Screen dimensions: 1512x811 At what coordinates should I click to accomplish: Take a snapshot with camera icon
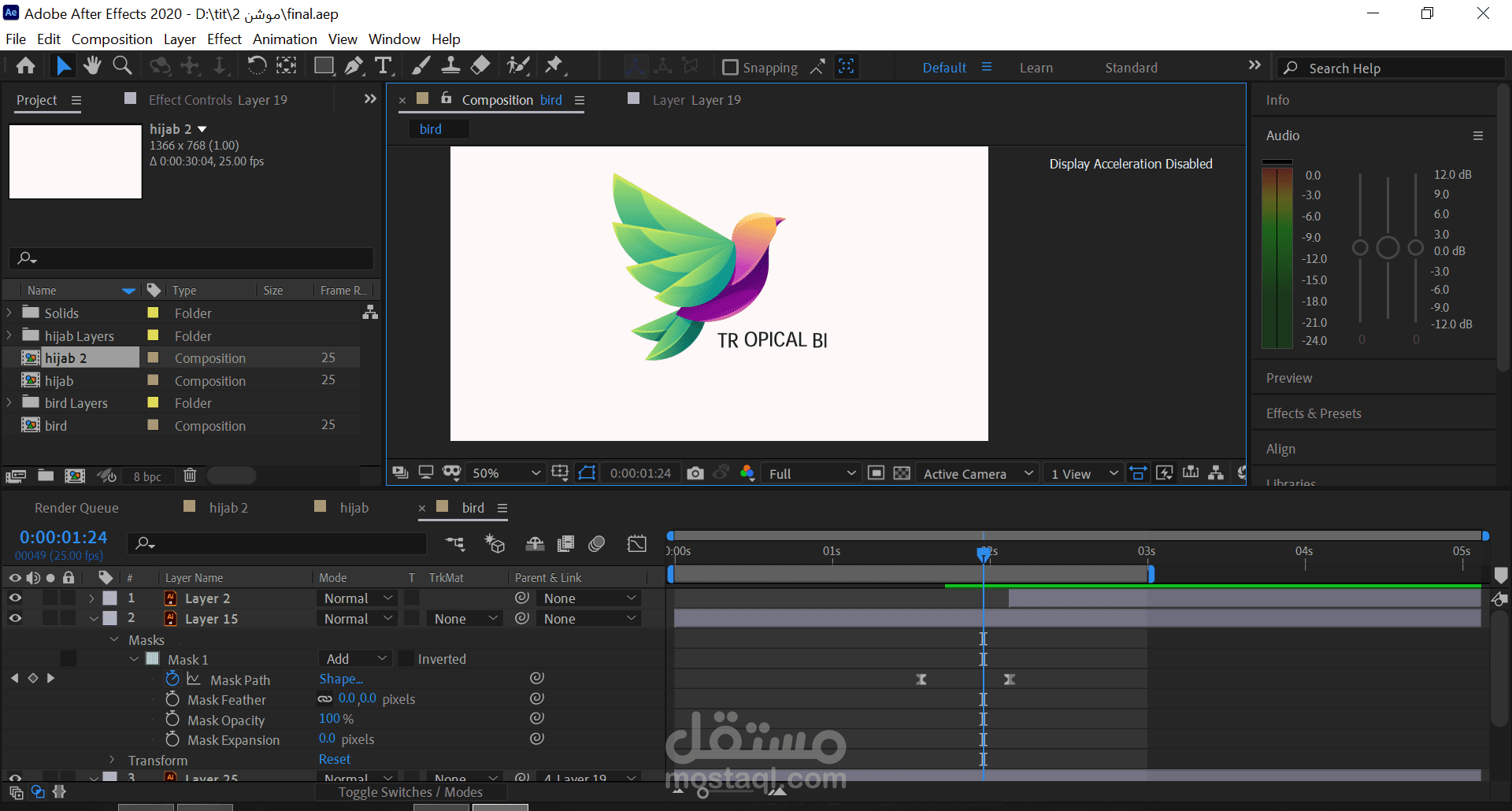tap(695, 473)
